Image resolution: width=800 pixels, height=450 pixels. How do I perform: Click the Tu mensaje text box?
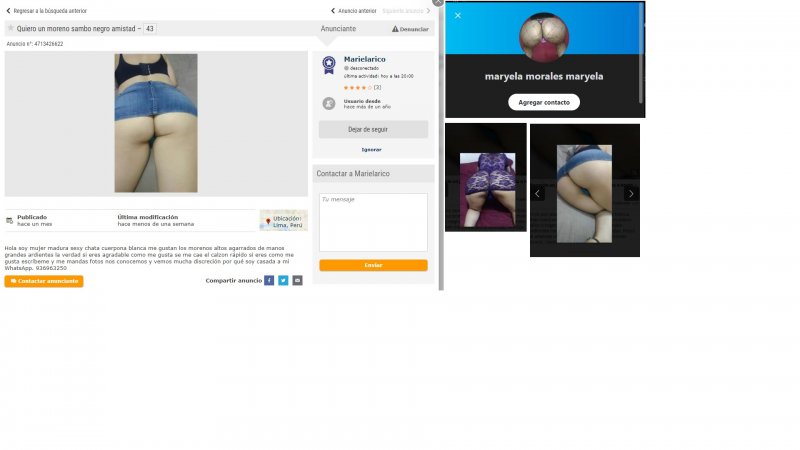click(x=373, y=222)
